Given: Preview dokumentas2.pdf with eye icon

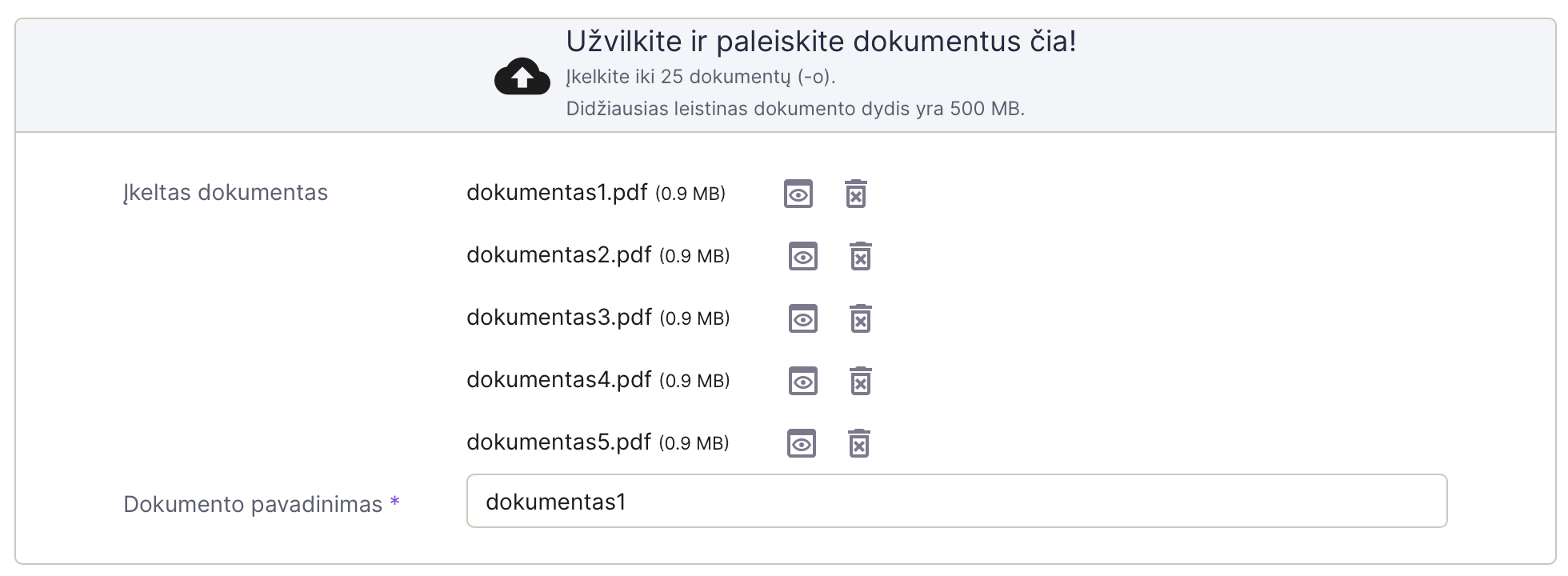Looking at the screenshot, I should click(802, 256).
